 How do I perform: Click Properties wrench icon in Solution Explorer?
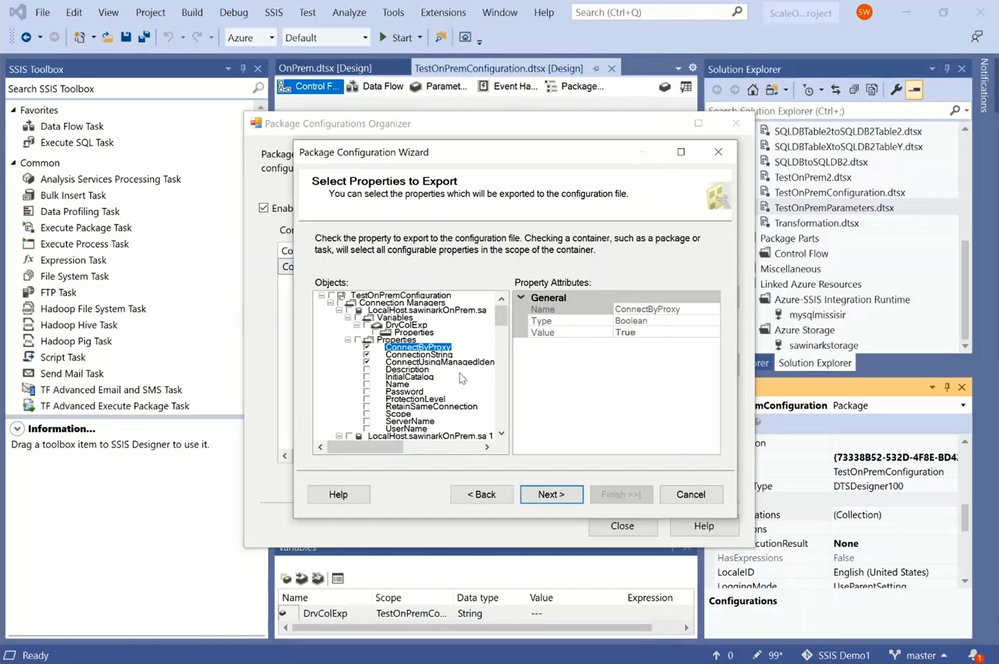896,90
